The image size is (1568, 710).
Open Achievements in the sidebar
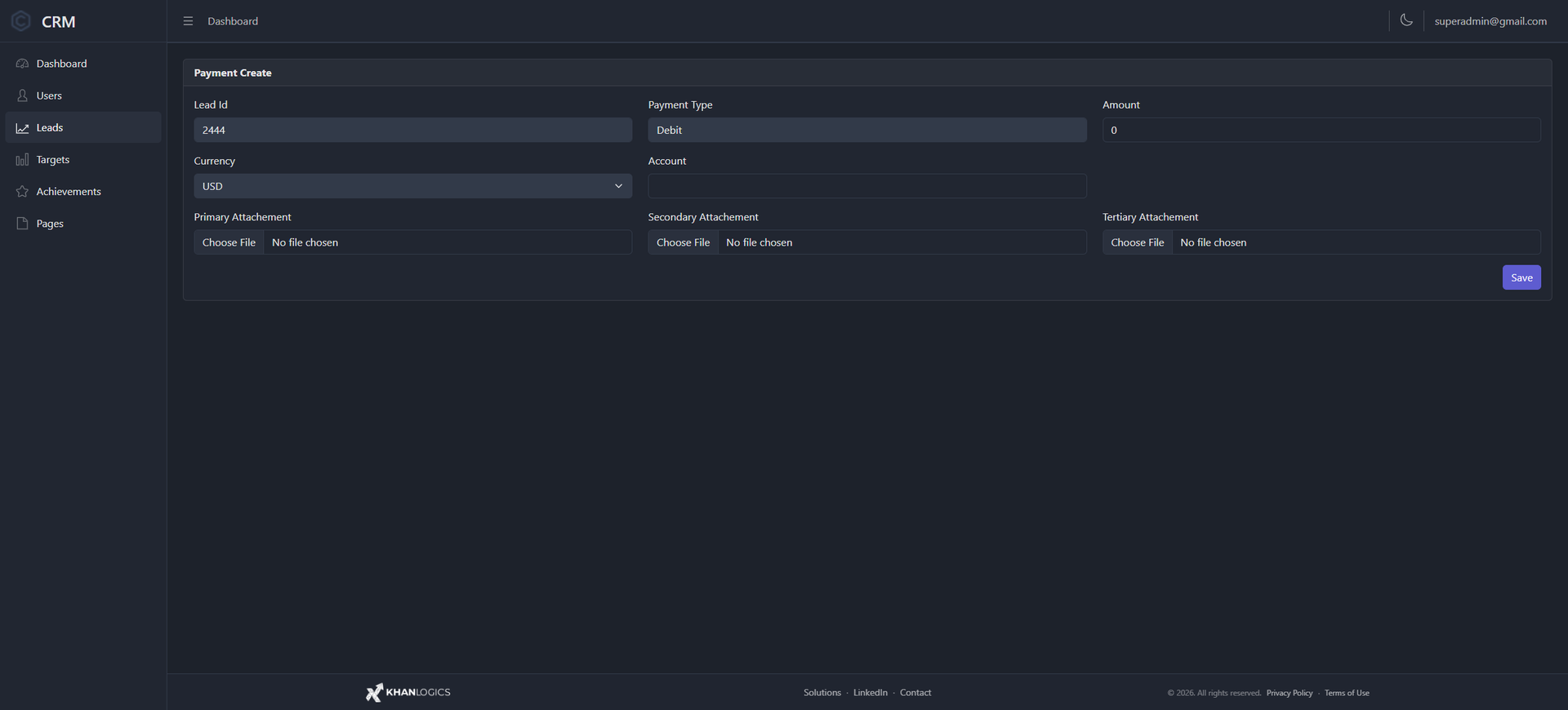point(83,192)
